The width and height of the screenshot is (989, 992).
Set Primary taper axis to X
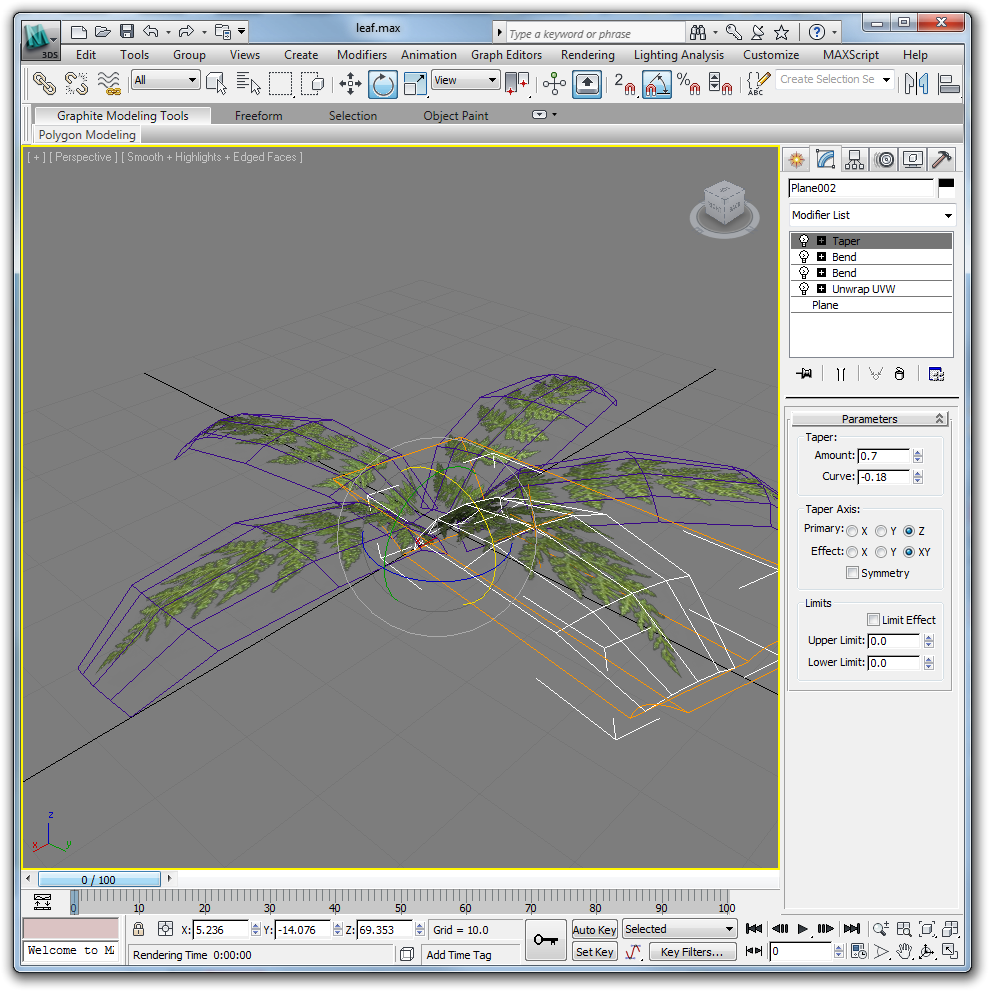point(852,530)
